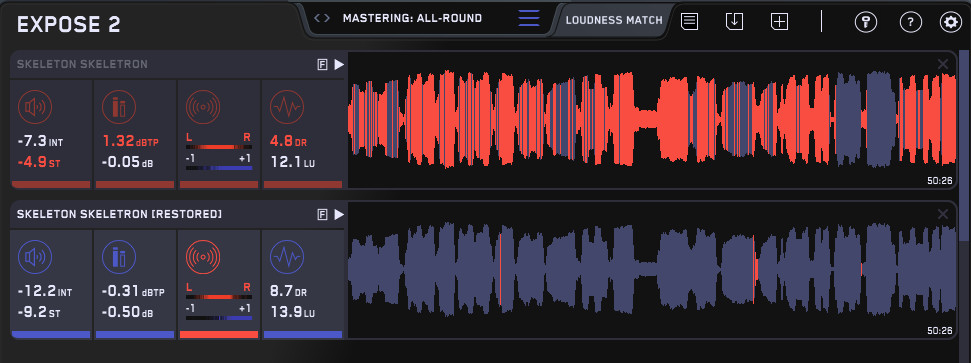Remove the Restored track with X
This screenshot has height=363, width=971.
943,214
